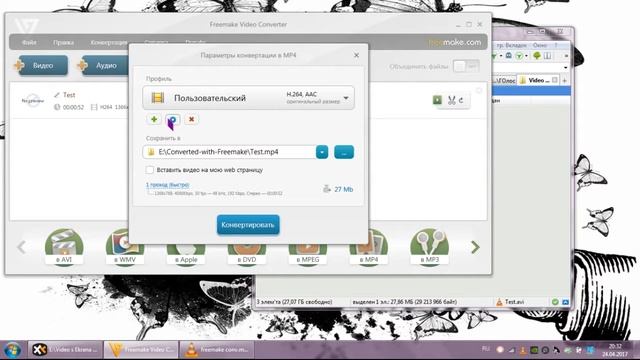Enable Вставить видео на мою web страницу checkbox

150,170
